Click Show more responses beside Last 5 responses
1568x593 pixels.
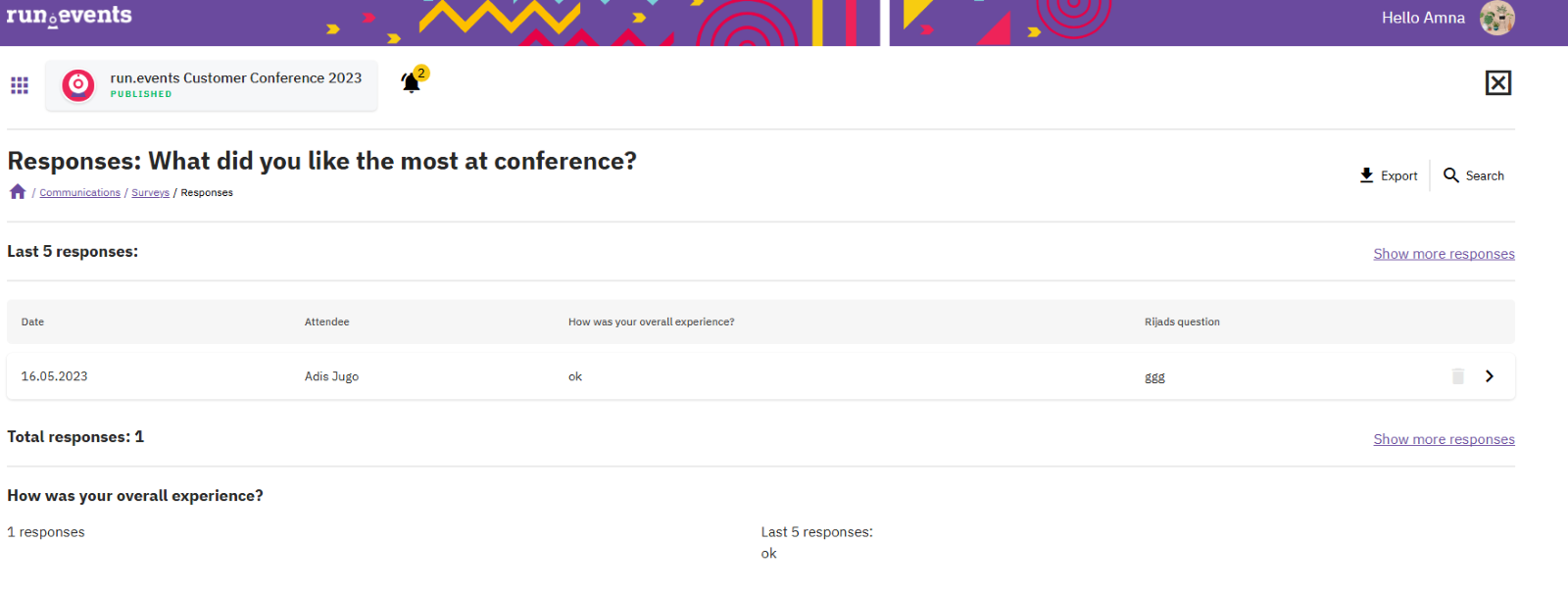point(1444,254)
